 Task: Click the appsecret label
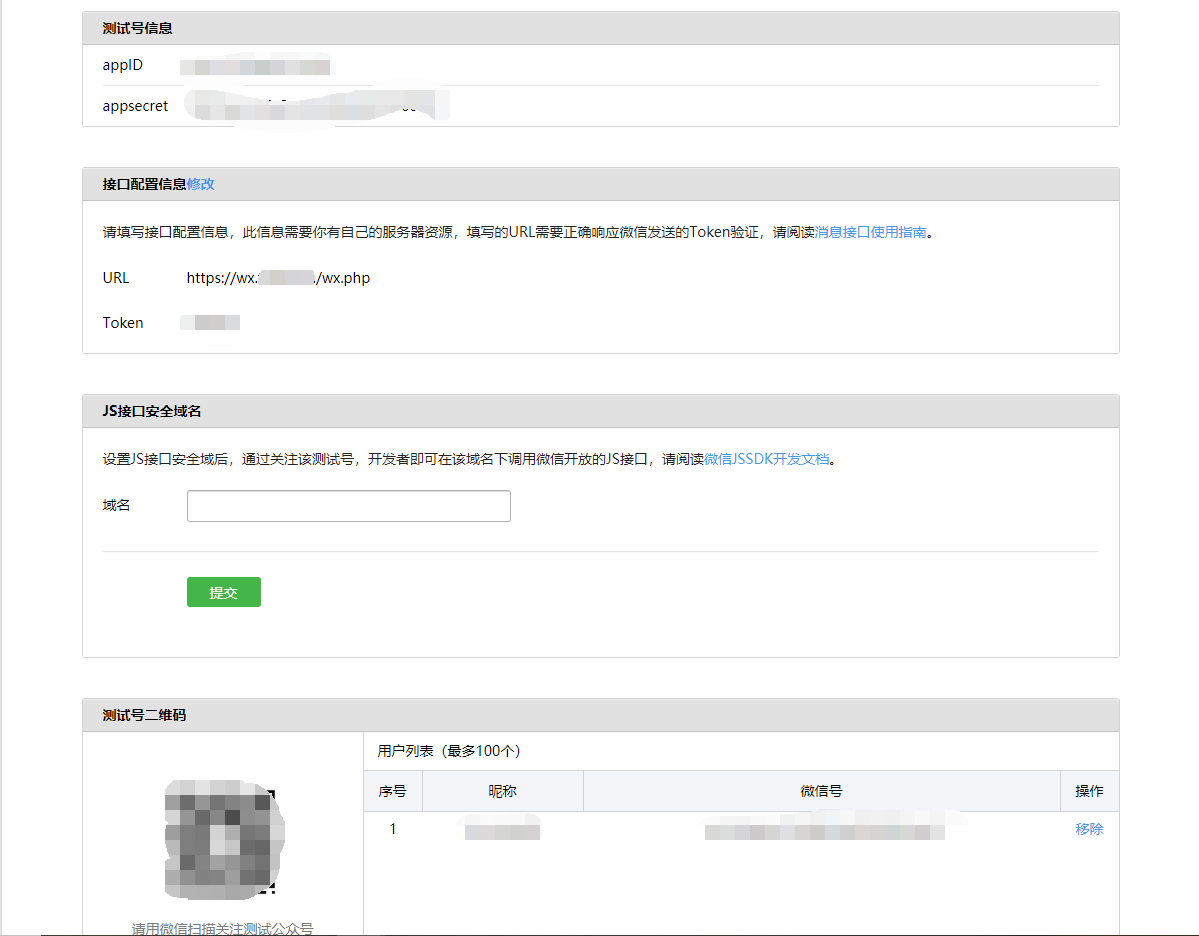(x=135, y=106)
